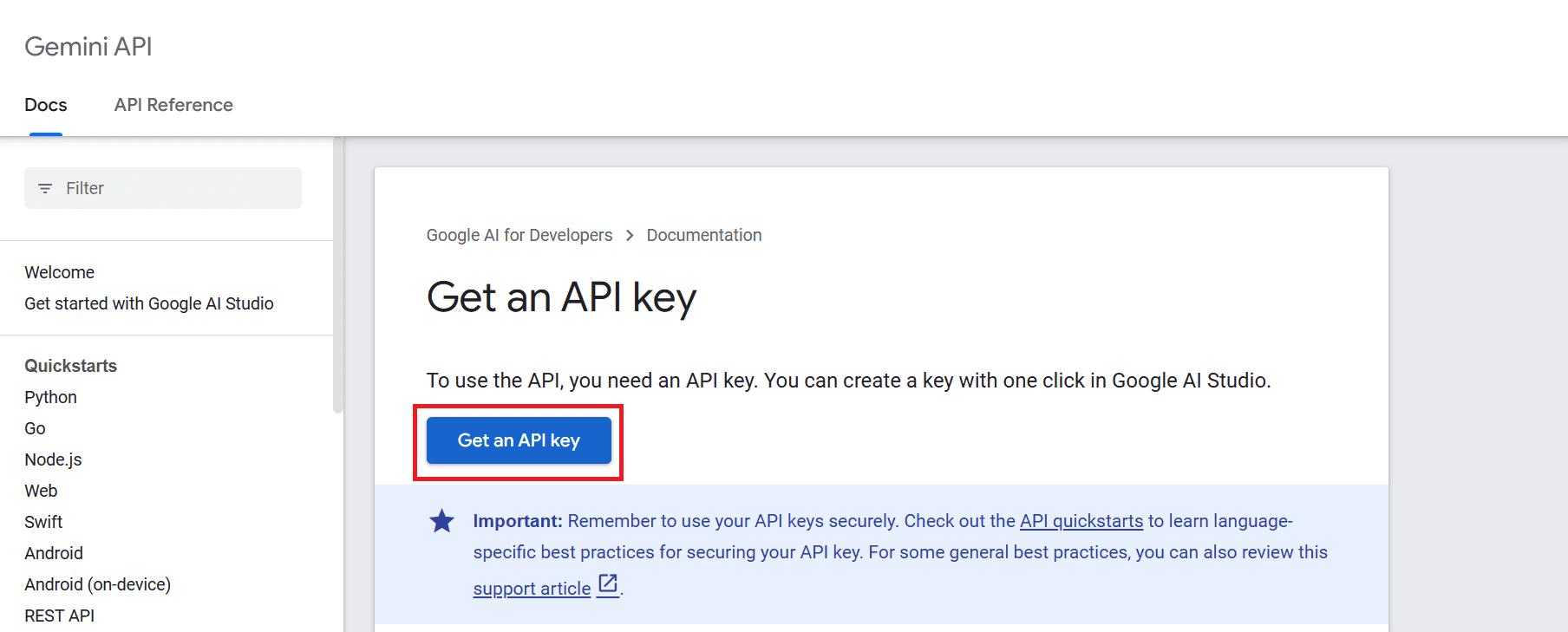The width and height of the screenshot is (1568, 632).
Task: Navigate to the Node.js quickstart
Action: click(x=53, y=459)
